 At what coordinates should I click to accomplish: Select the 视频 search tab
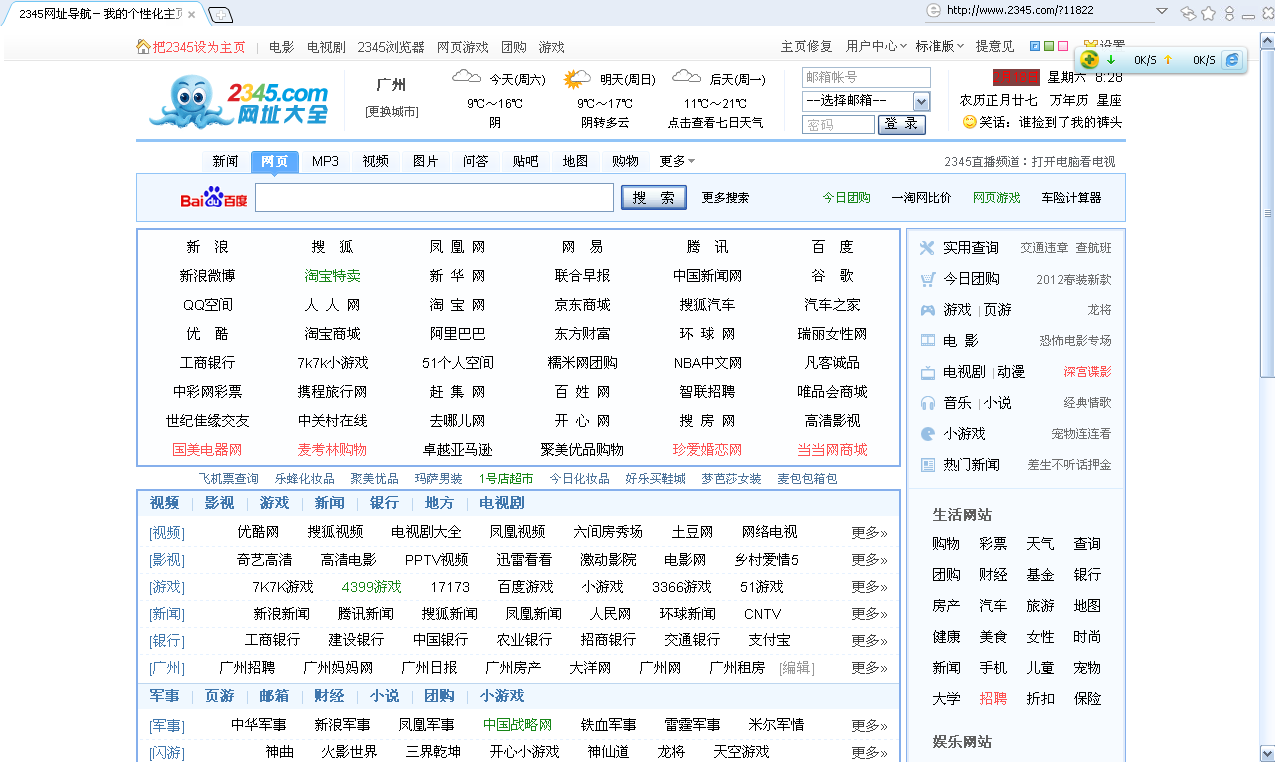tap(375, 161)
